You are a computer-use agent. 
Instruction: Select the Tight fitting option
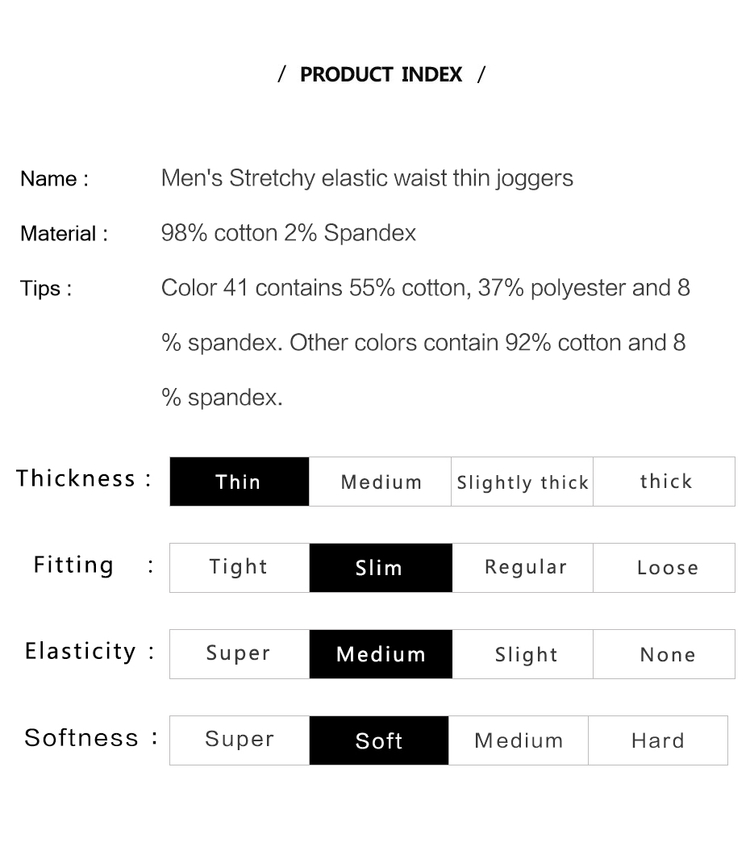pos(239,568)
